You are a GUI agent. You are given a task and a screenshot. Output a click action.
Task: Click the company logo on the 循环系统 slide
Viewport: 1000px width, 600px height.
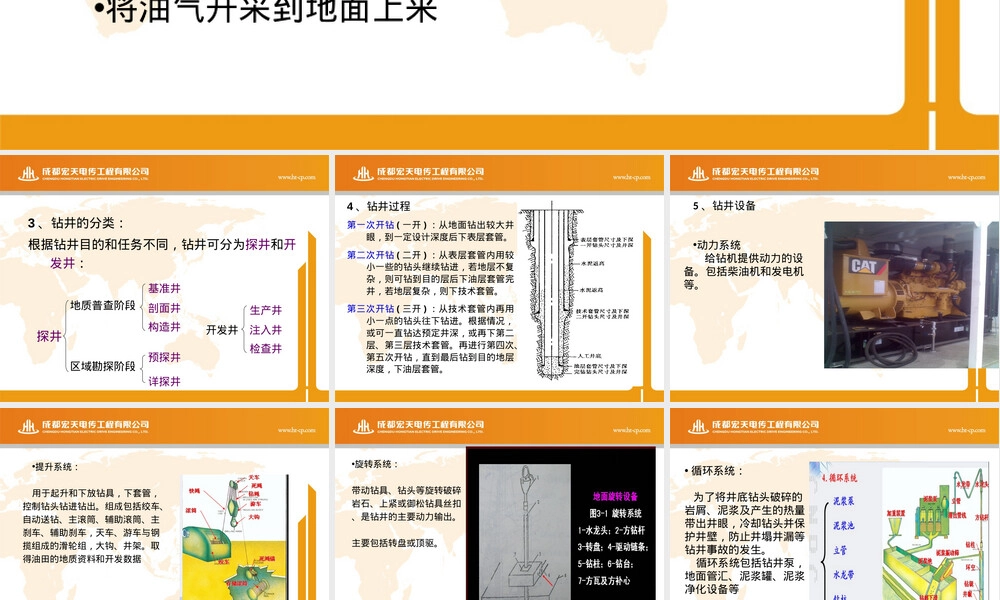pos(753,426)
